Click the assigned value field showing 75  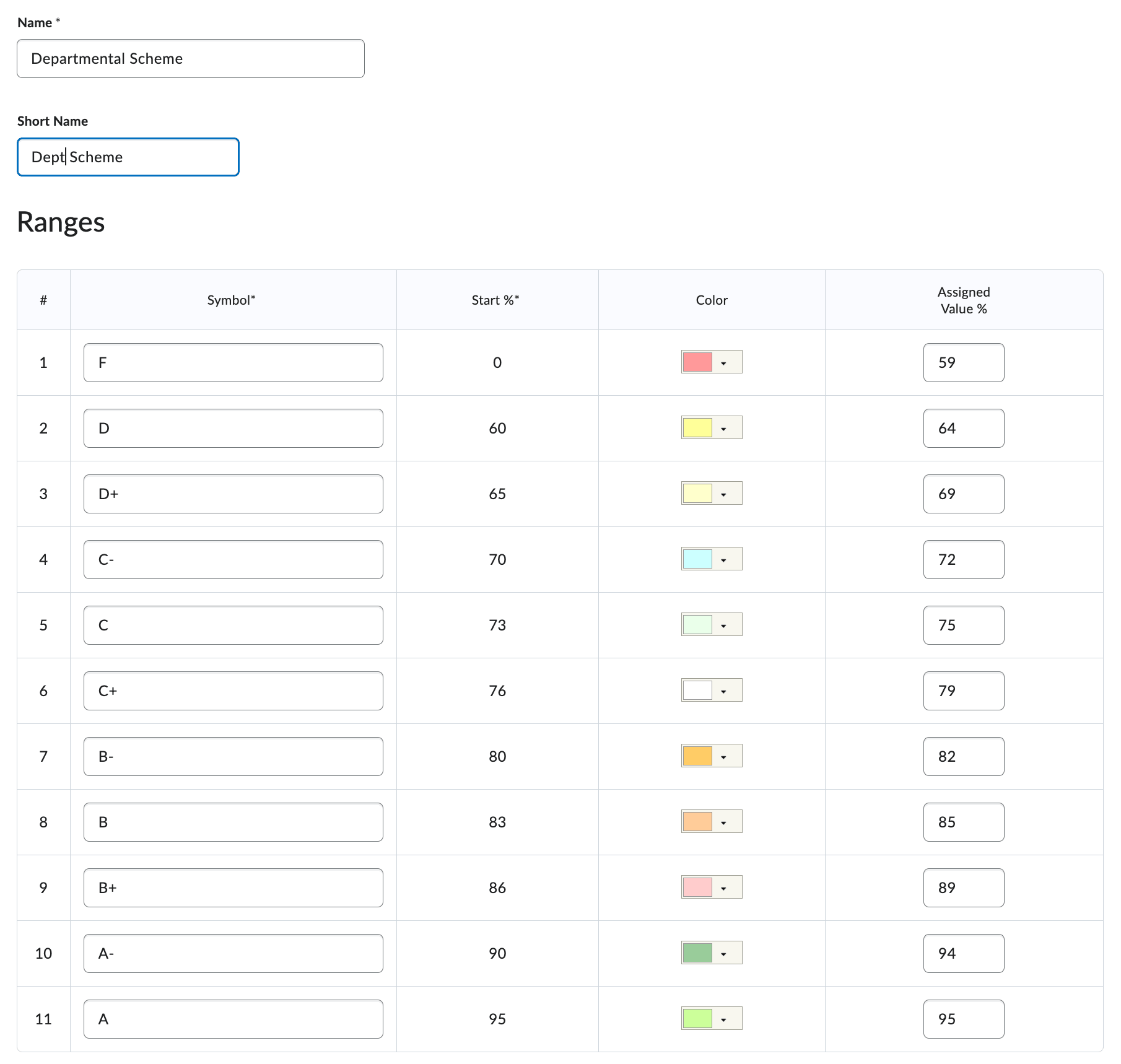coord(964,626)
